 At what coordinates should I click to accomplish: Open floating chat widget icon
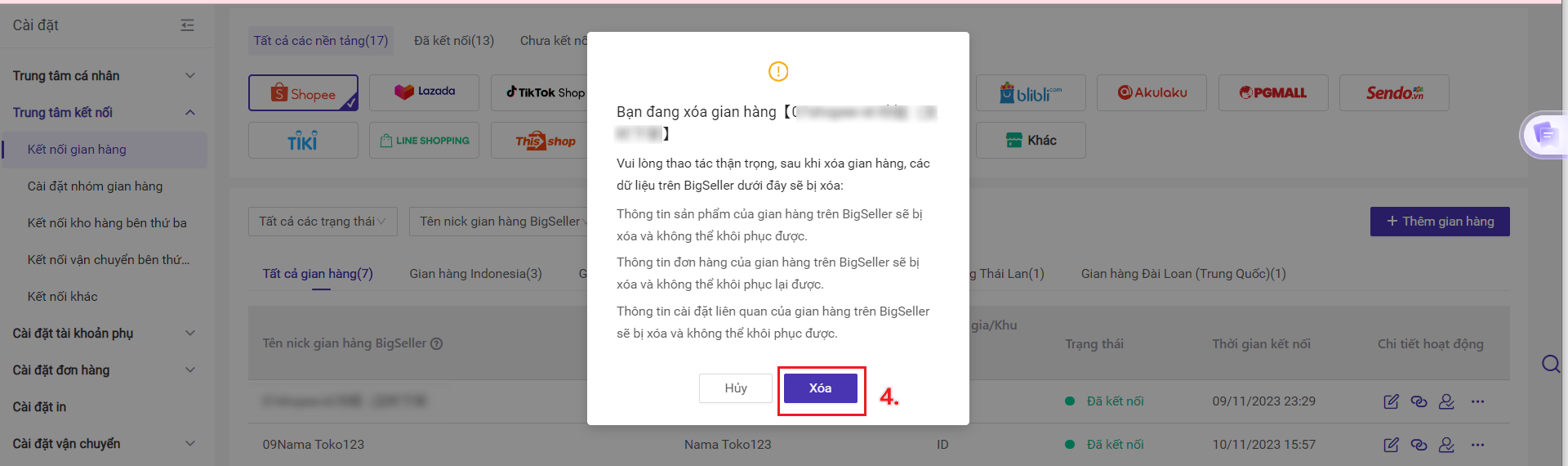[1544, 133]
